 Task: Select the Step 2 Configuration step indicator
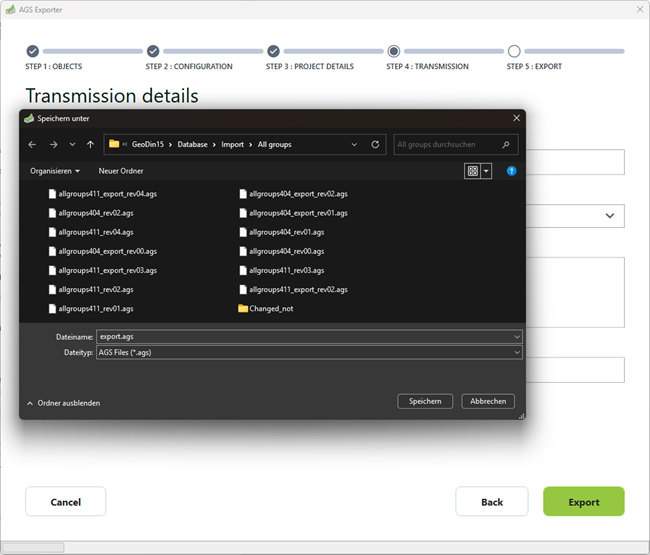click(153, 51)
